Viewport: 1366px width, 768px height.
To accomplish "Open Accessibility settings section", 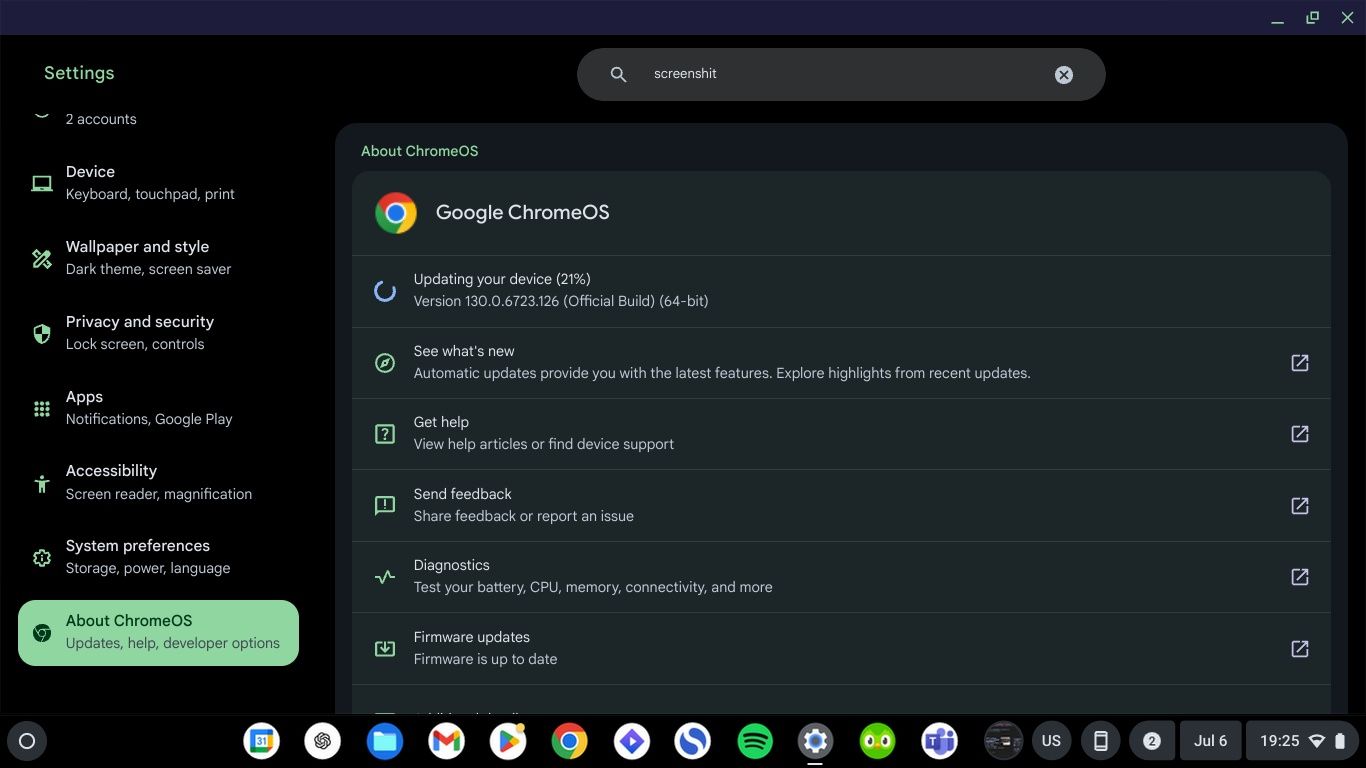I will coord(158,482).
